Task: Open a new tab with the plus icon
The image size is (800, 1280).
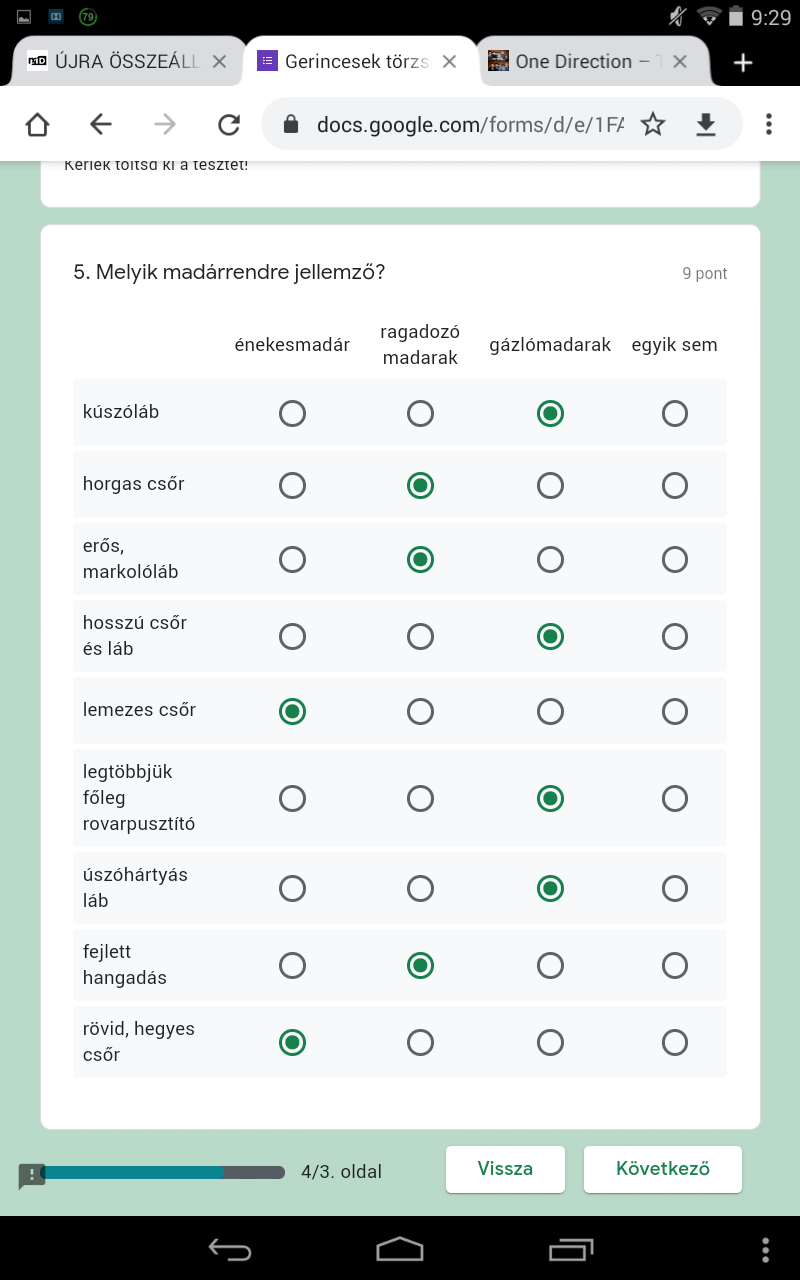Action: pyautogui.click(x=742, y=62)
